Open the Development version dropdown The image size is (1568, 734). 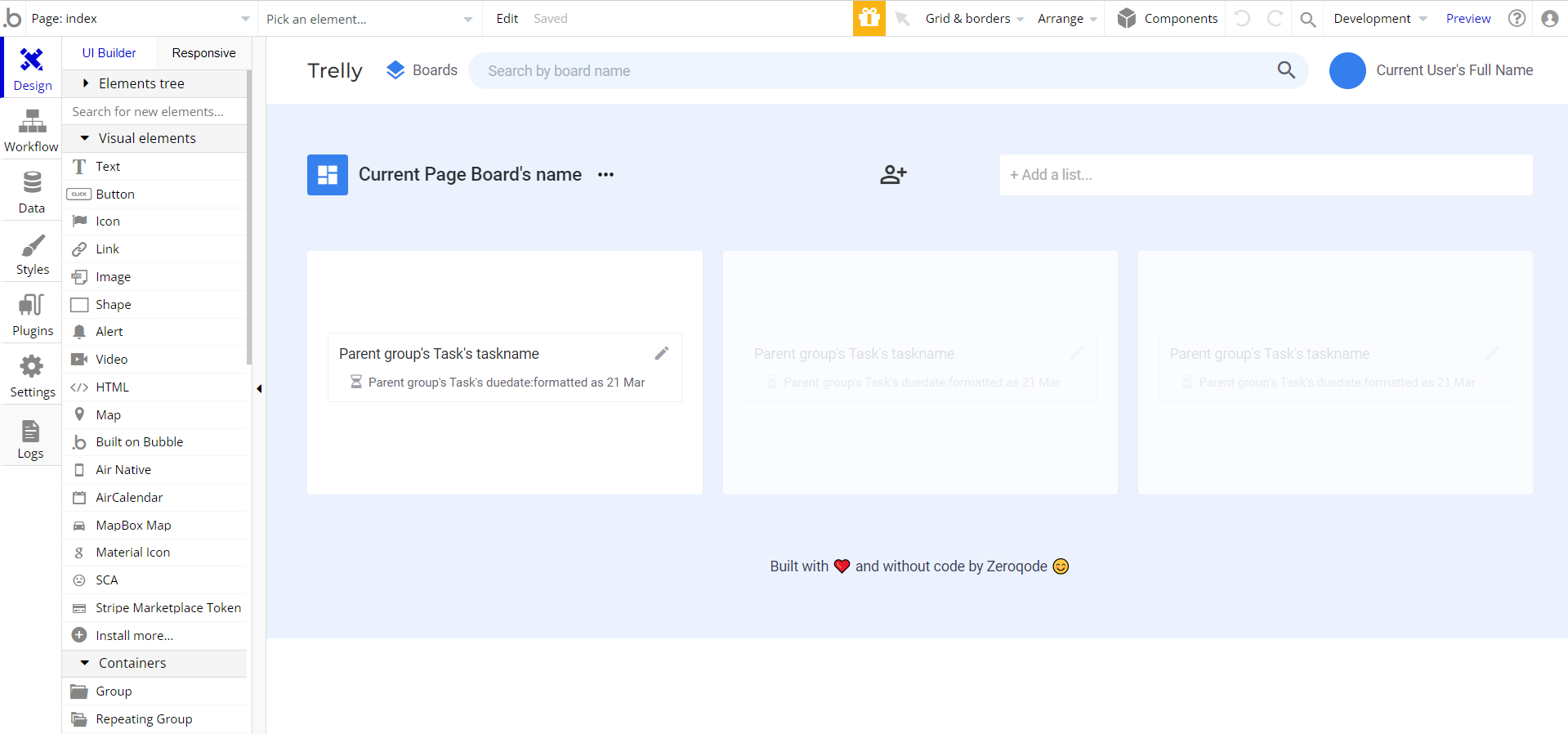click(1380, 18)
